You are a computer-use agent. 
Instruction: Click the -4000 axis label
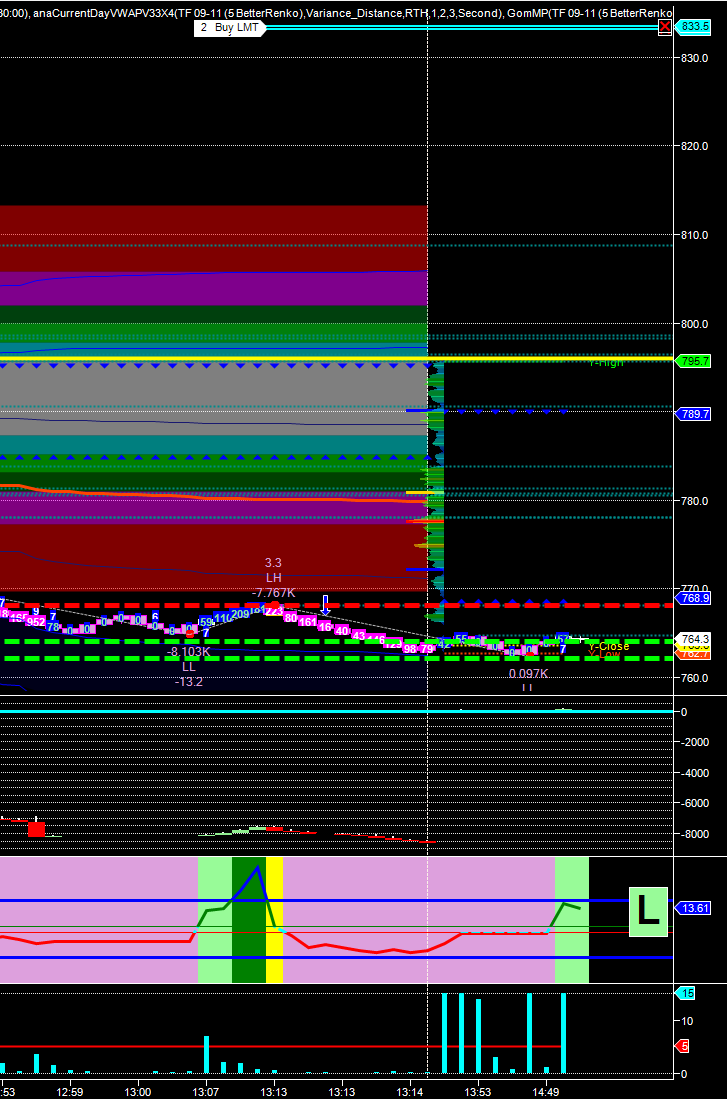pyautogui.click(x=693, y=773)
